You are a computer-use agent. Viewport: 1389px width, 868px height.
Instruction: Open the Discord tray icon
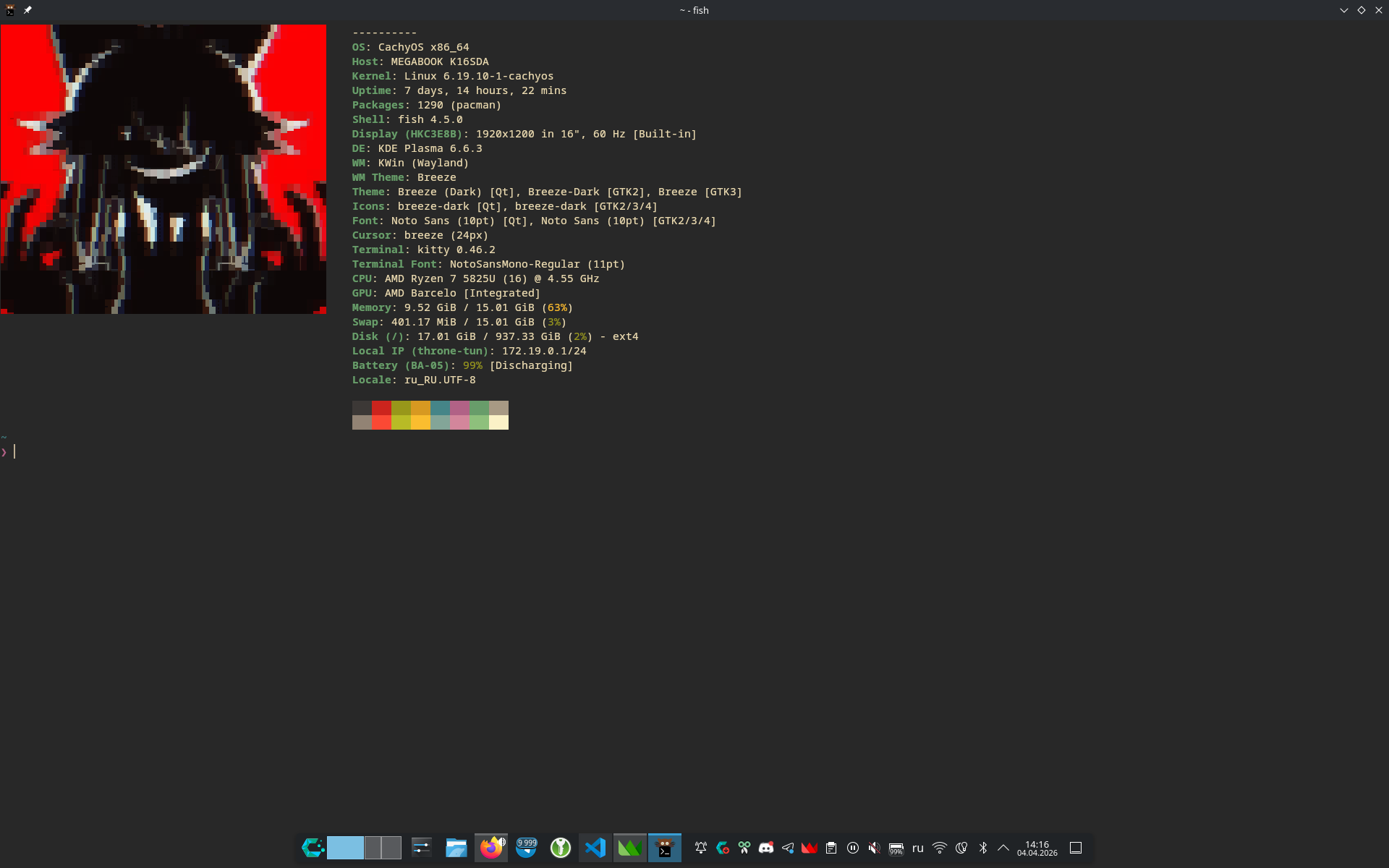pos(766,848)
